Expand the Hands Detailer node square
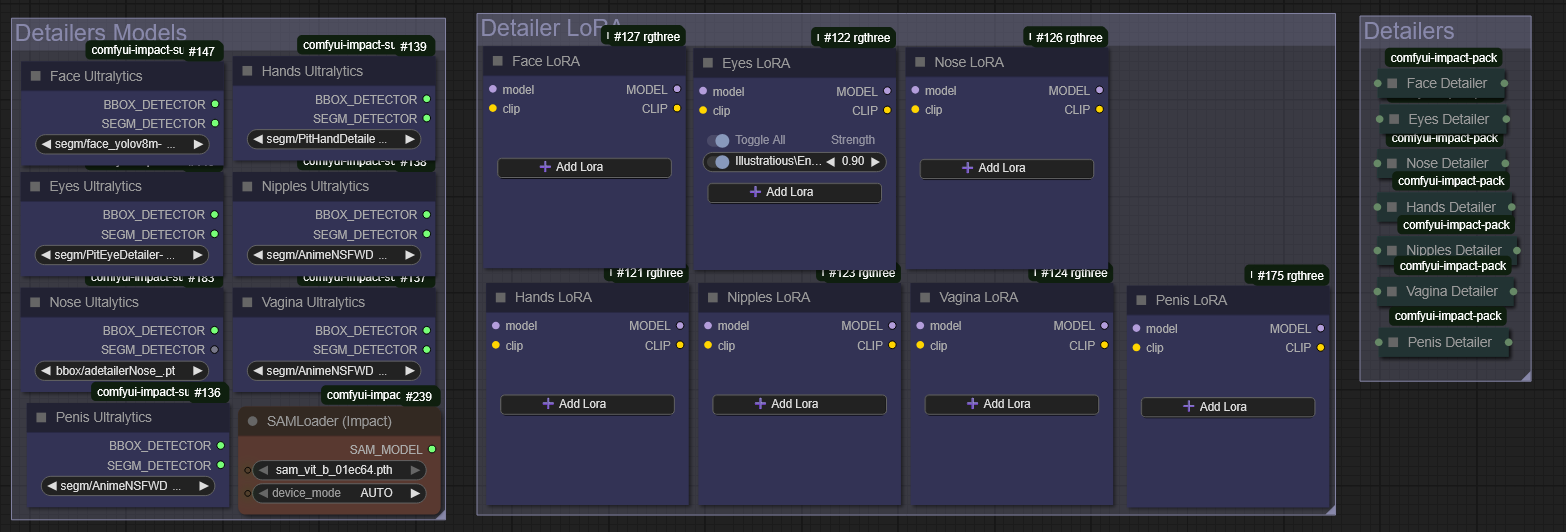This screenshot has width=1566, height=532. (1392, 207)
